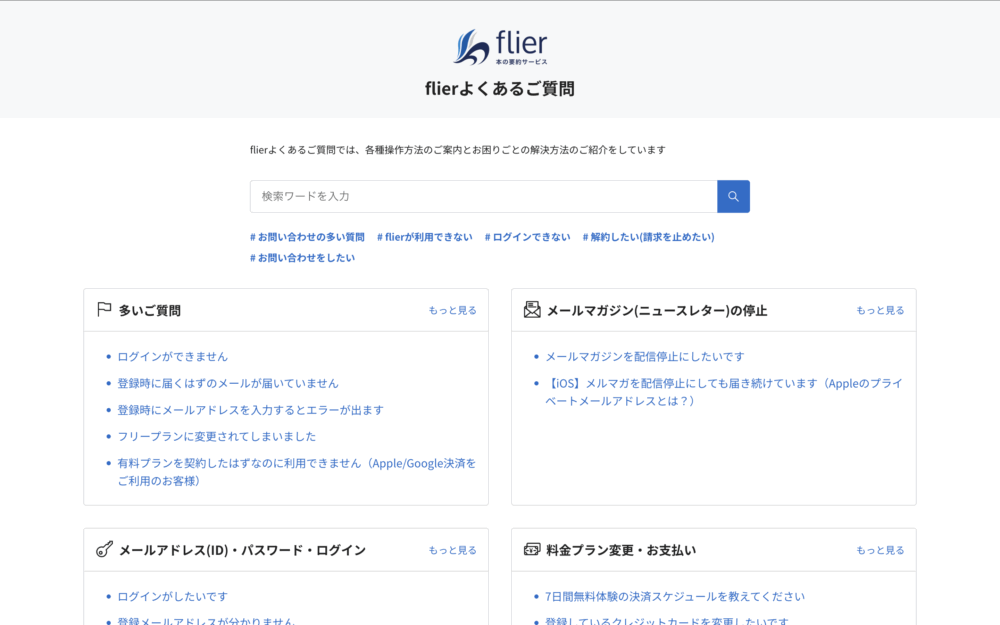This screenshot has width=1000, height=625.
Task: Click the magnifying glass search button
Action: pos(733,197)
